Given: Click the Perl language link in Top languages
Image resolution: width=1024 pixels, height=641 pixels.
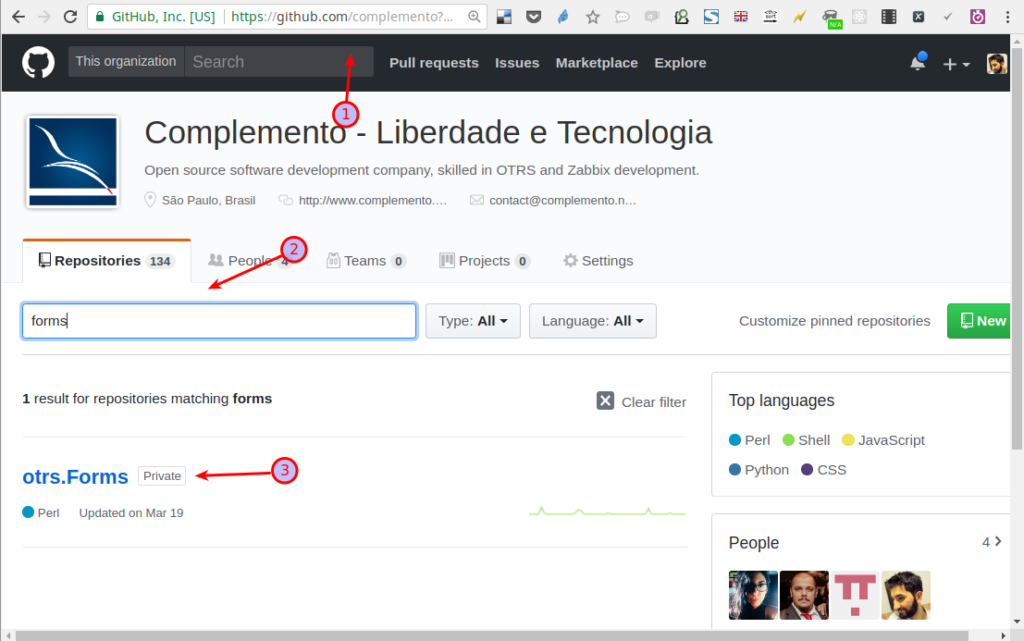Looking at the screenshot, I should coord(750,440).
